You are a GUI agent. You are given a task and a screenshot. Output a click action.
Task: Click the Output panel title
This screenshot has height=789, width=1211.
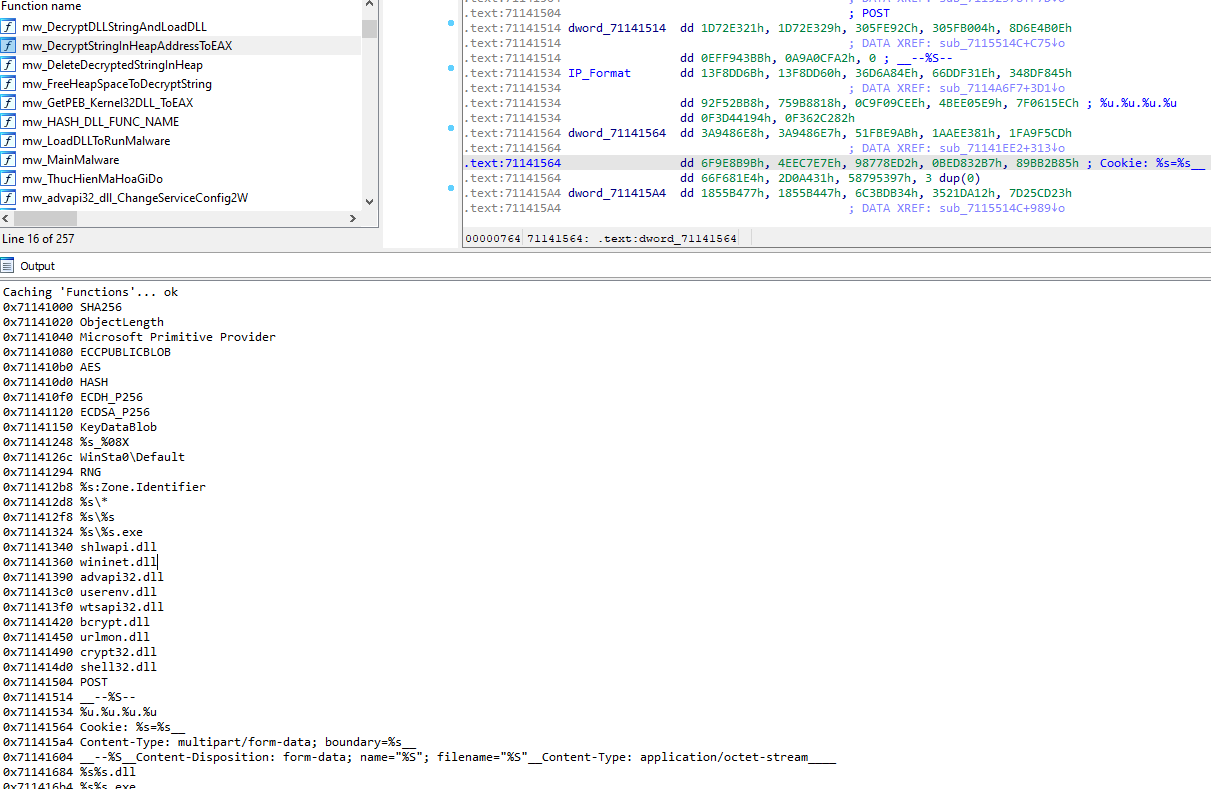tap(37, 266)
